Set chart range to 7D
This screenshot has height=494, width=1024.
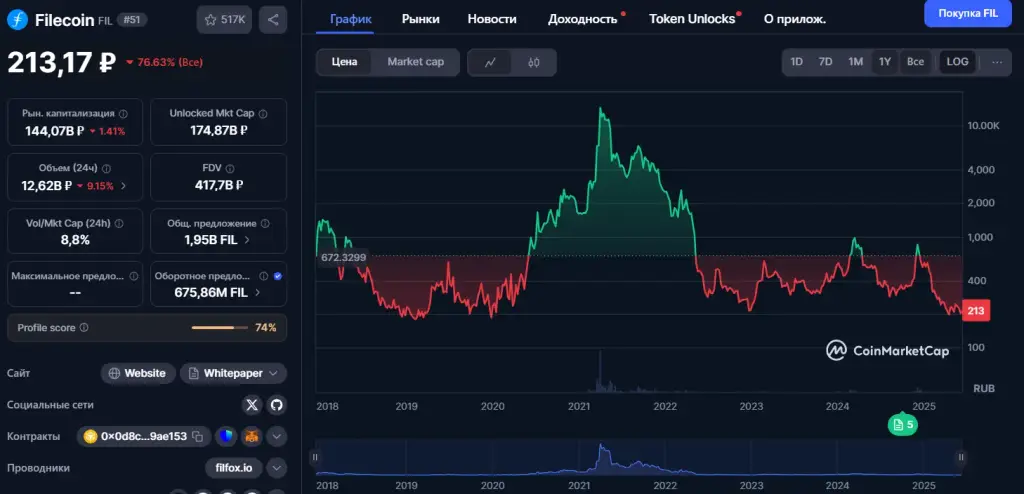825,62
